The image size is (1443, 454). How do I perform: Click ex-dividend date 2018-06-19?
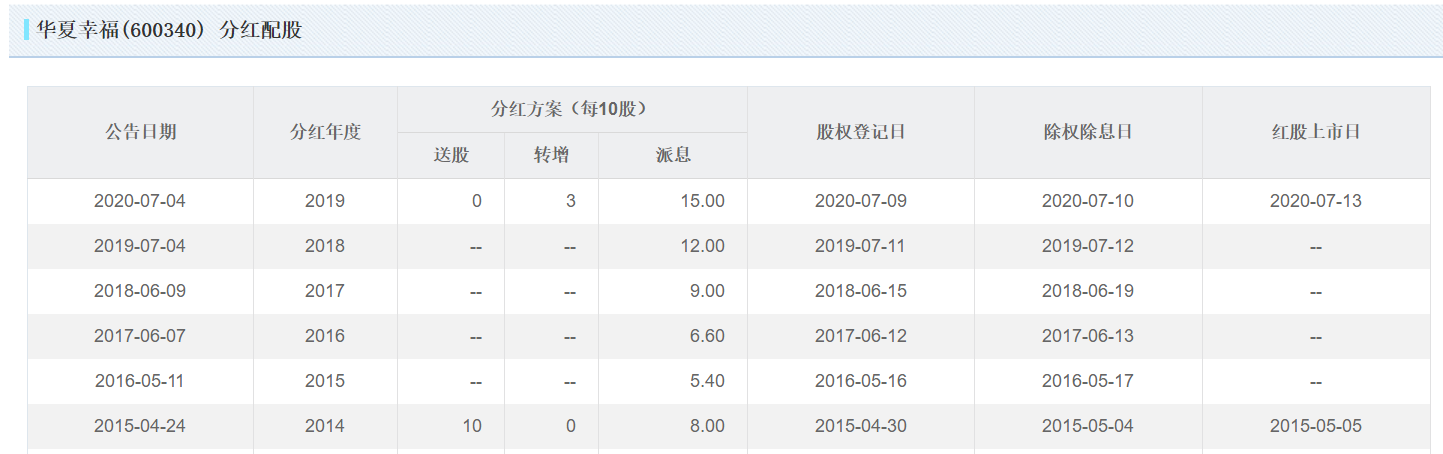coord(1088,291)
